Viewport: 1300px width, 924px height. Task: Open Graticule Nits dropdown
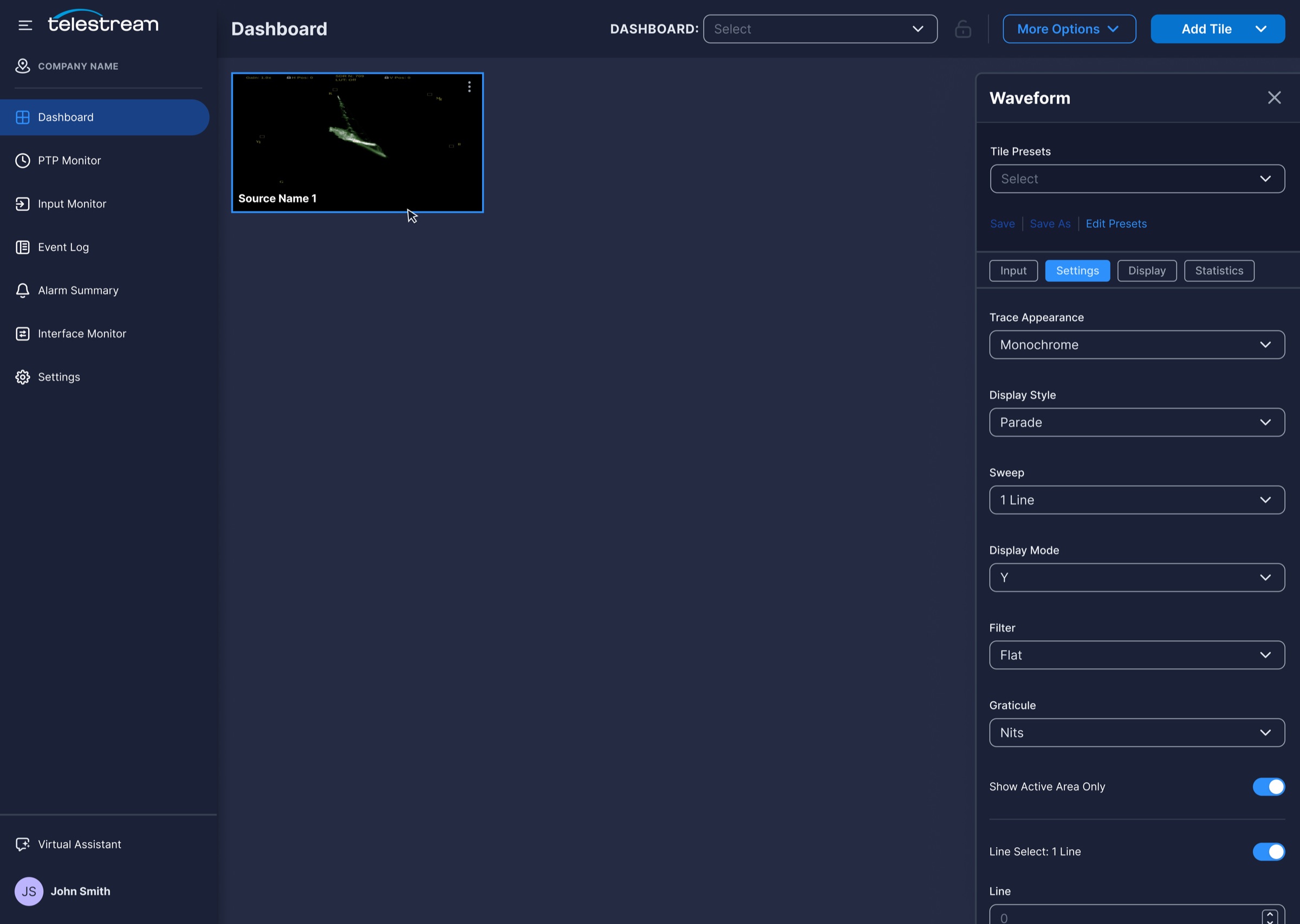[1137, 732]
